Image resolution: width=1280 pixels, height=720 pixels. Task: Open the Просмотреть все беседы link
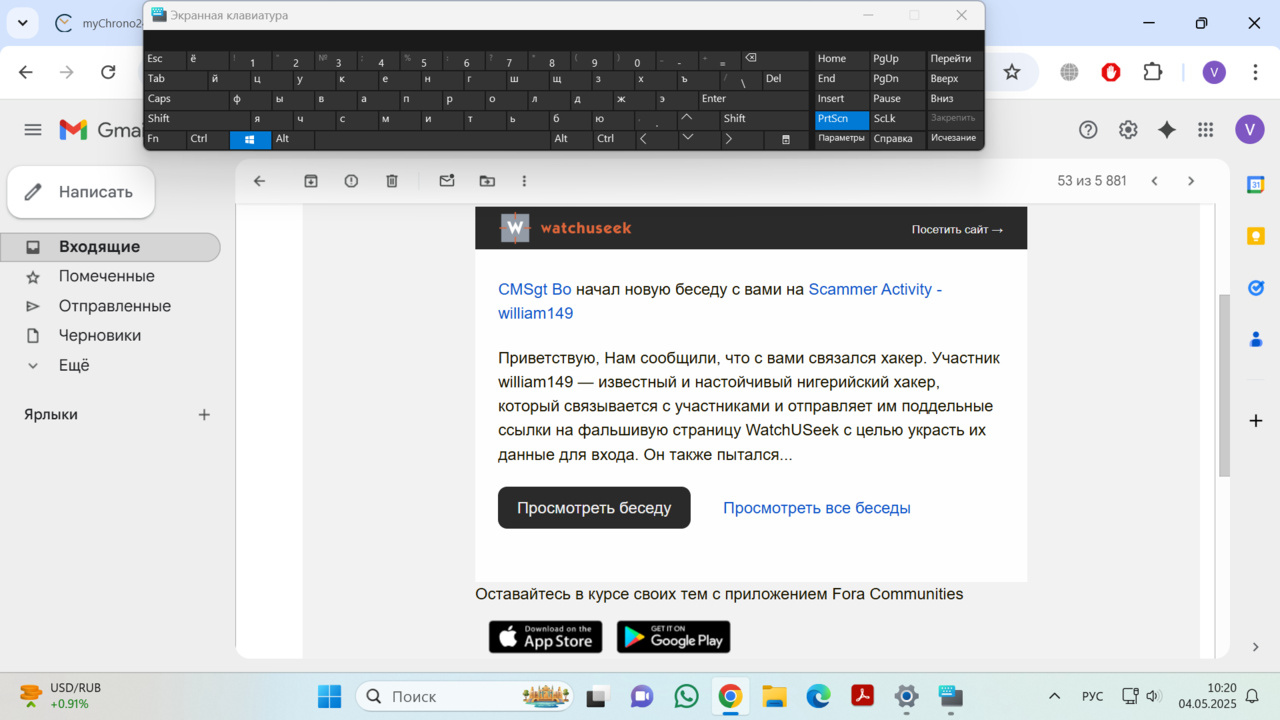click(816, 508)
